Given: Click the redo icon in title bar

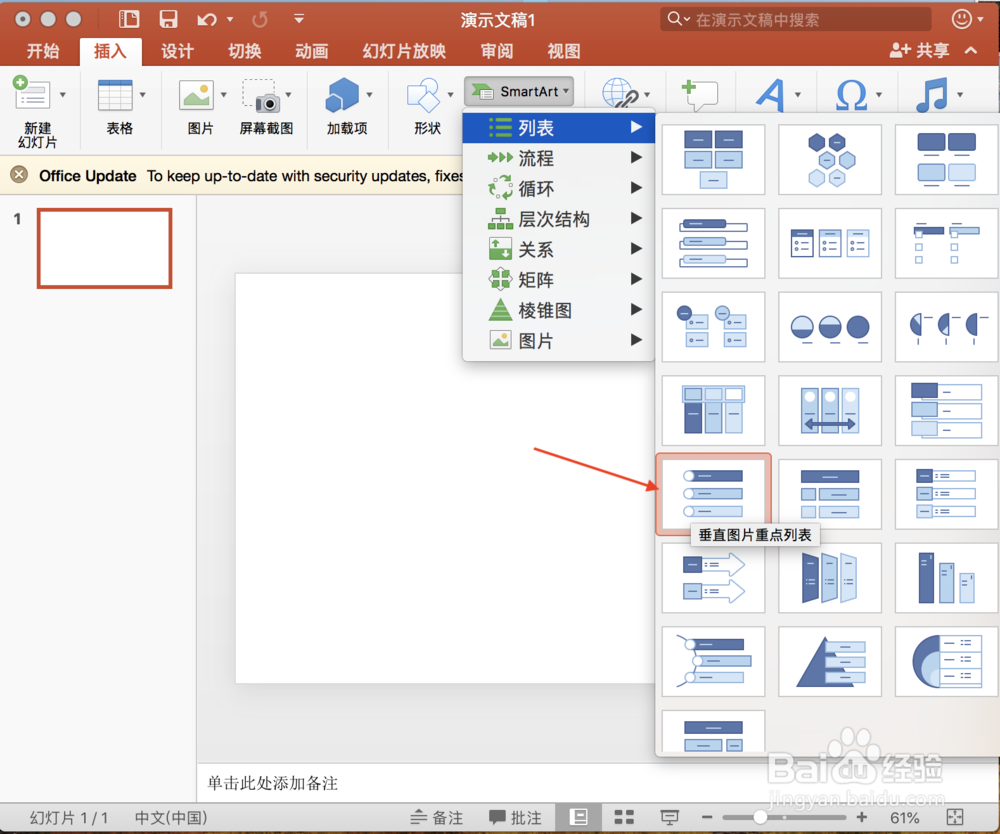Looking at the screenshot, I should tap(260, 20).
